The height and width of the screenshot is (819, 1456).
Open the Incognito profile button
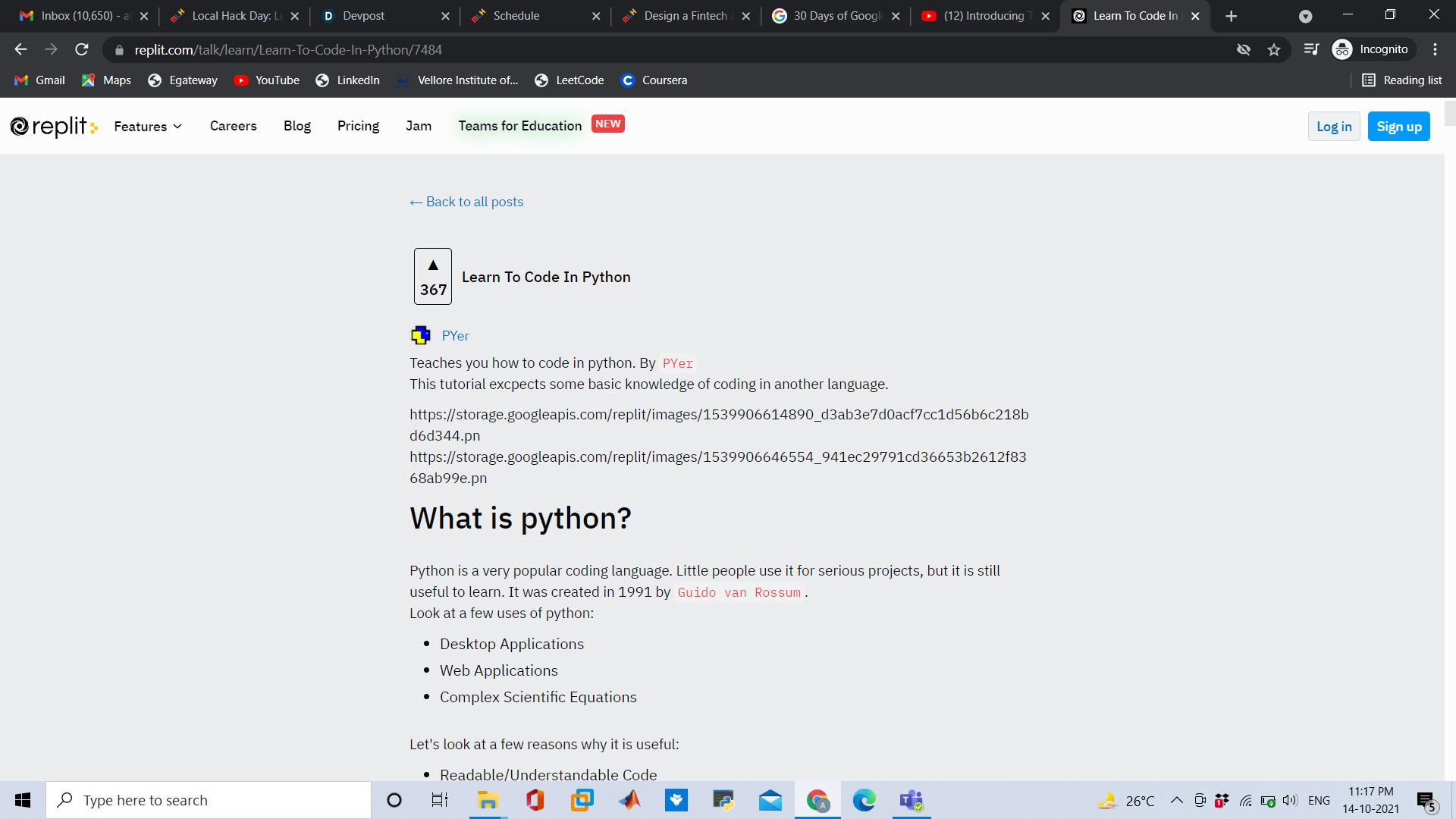point(1373,50)
